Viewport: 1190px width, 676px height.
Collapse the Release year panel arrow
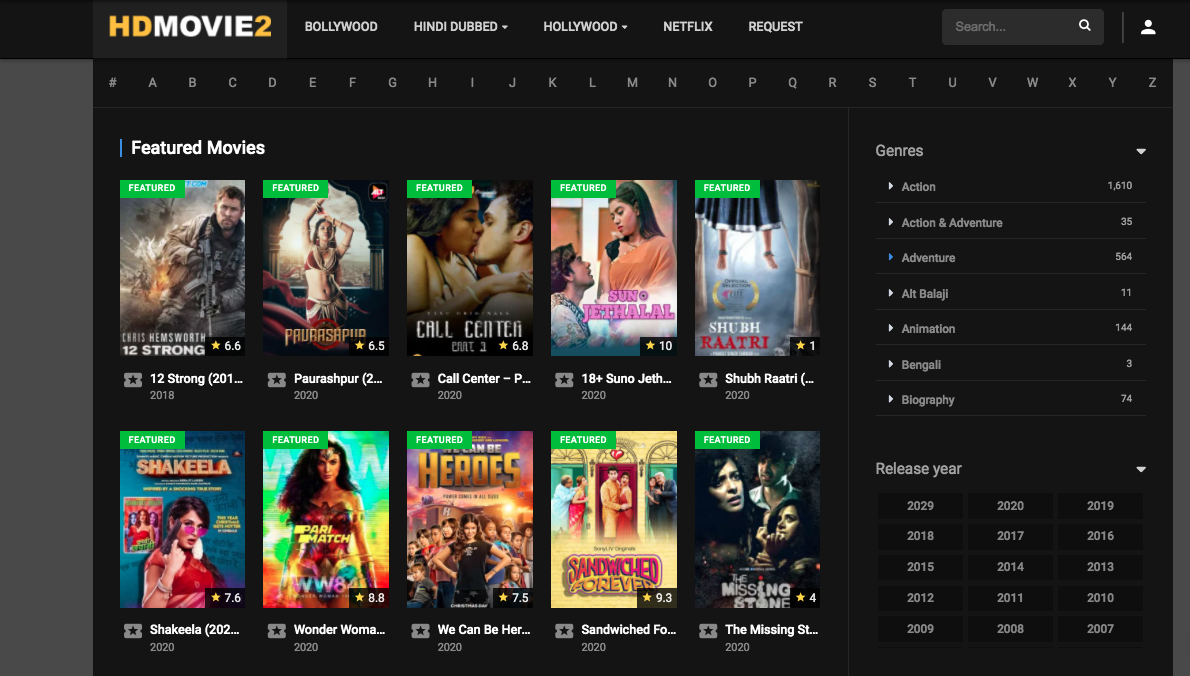click(x=1140, y=469)
